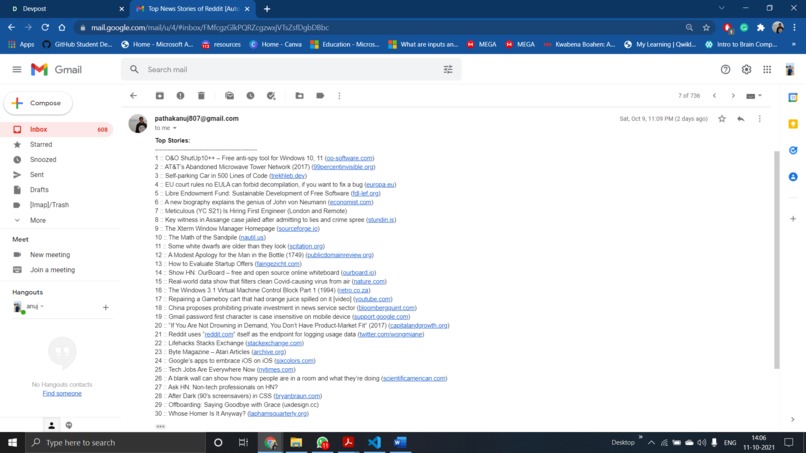Open message options three-dot menu
The height and width of the screenshot is (453, 806).
[759, 119]
